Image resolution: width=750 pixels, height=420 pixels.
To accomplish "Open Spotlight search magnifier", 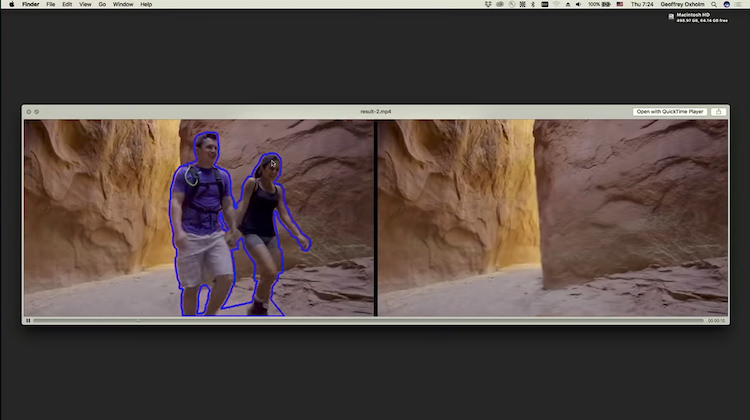I will pyautogui.click(x=714, y=4).
